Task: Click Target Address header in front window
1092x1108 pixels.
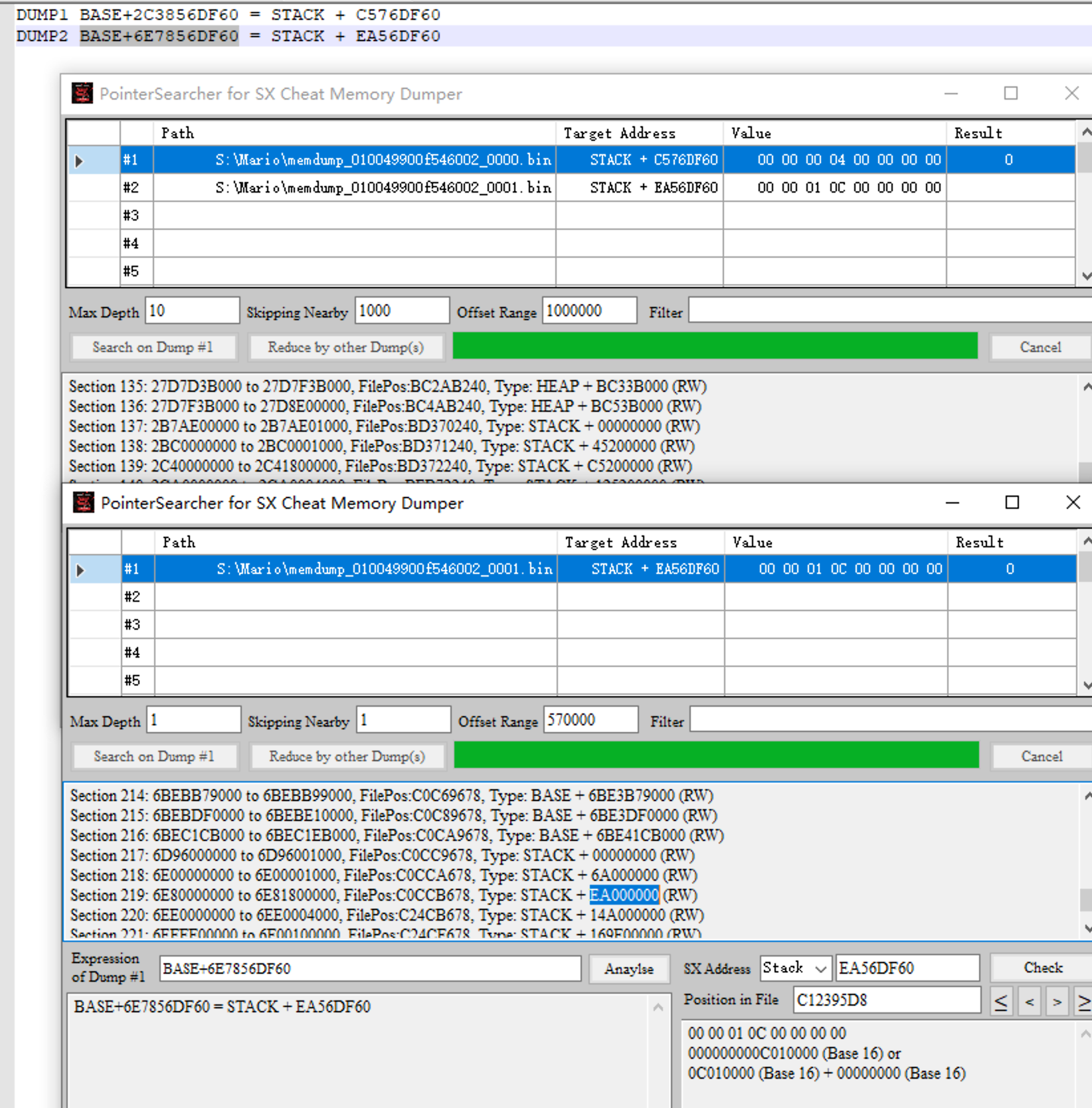Action: (x=641, y=542)
